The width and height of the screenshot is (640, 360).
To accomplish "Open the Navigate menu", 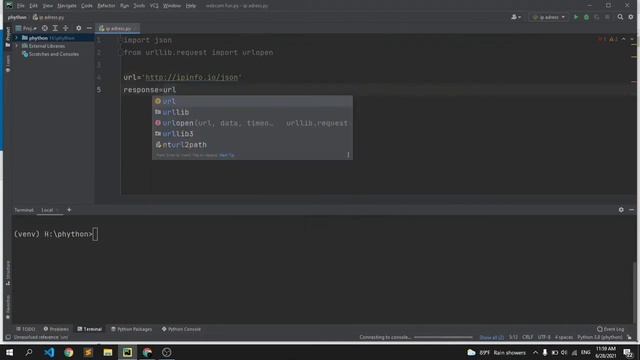I will click(x=67, y=6).
